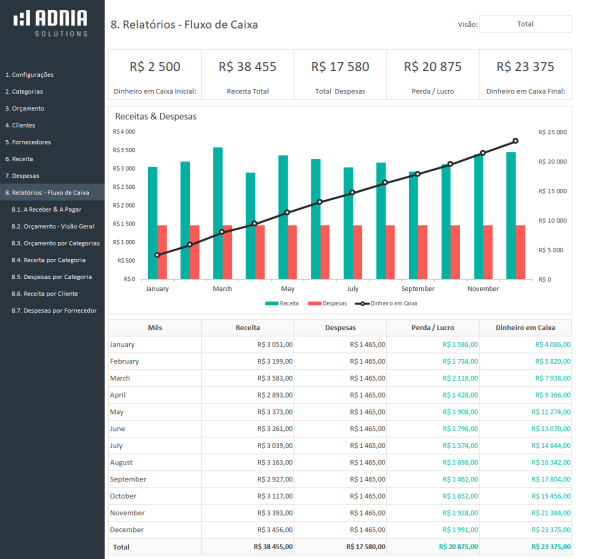The width and height of the screenshot is (600, 559).
Task: Select 8.1 A Receber & A Pagar report
Action: tap(46, 210)
